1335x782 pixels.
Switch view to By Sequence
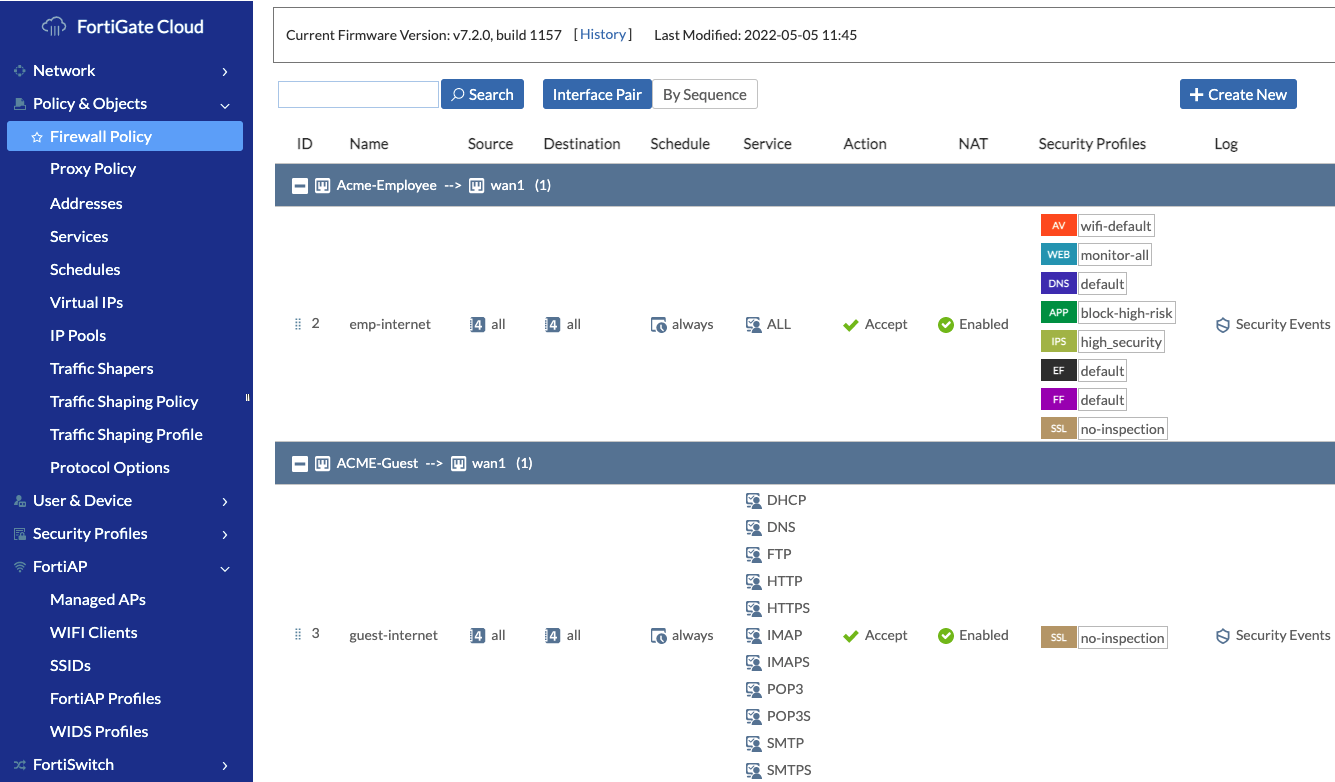coord(705,94)
